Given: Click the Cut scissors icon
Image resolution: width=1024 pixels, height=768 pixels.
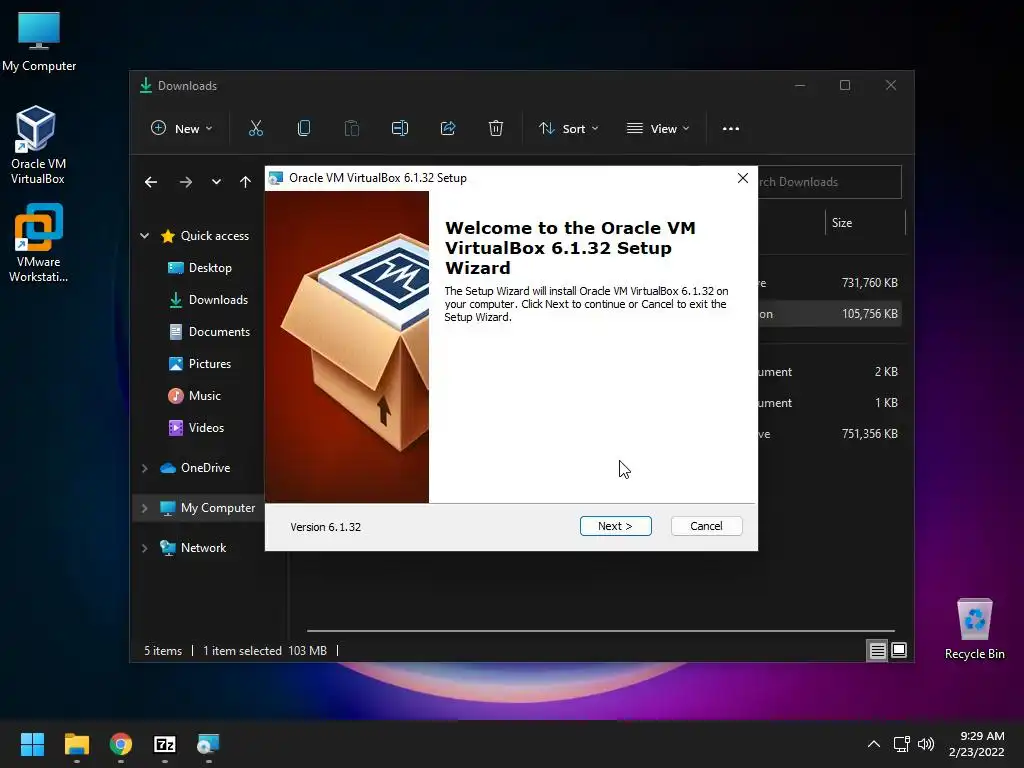Looking at the screenshot, I should pos(256,129).
